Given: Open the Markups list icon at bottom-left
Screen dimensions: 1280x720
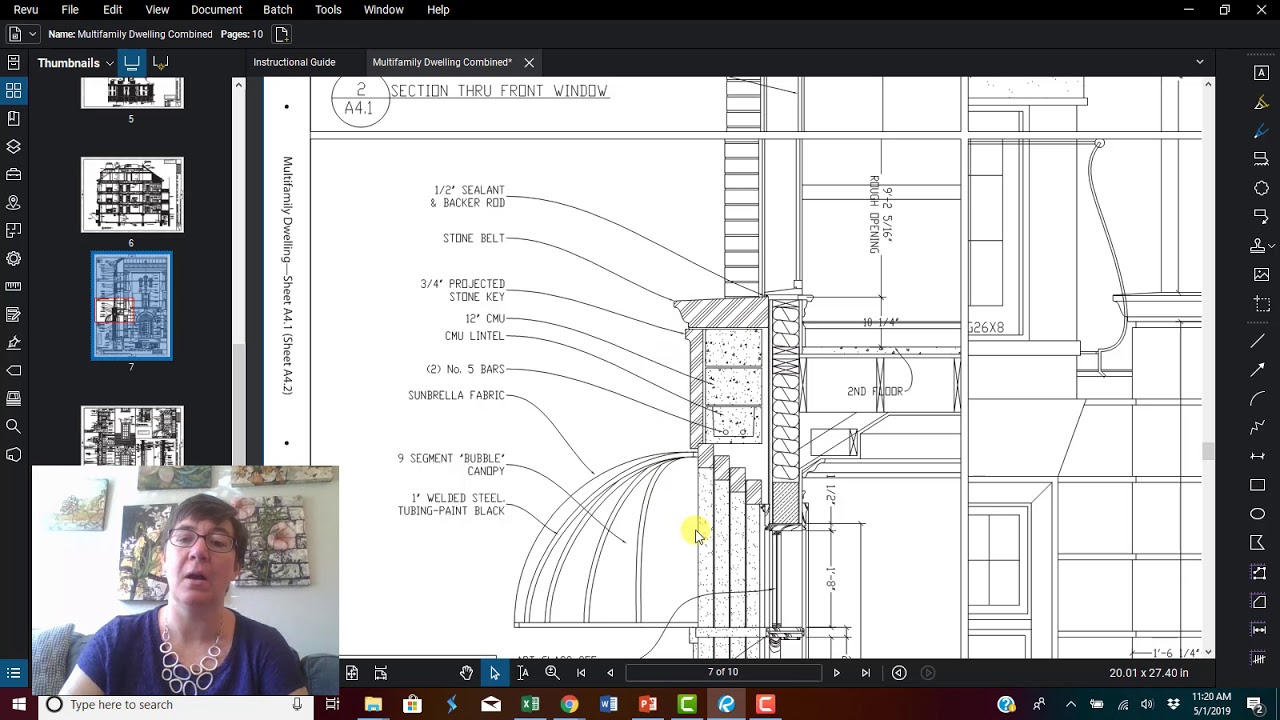Looking at the screenshot, I should click(x=14, y=673).
